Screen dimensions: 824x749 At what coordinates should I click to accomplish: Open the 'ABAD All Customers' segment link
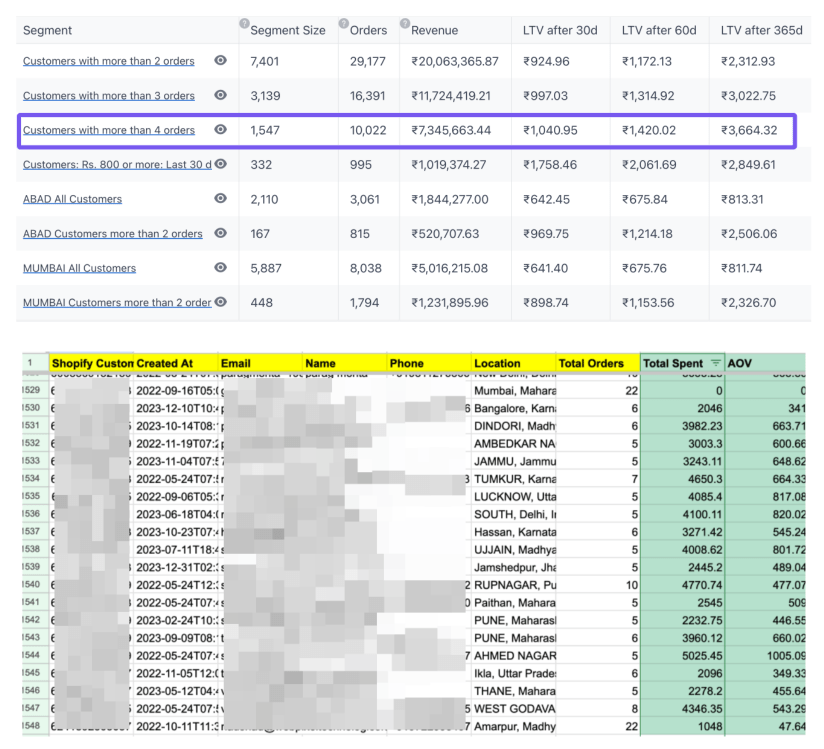tap(73, 199)
